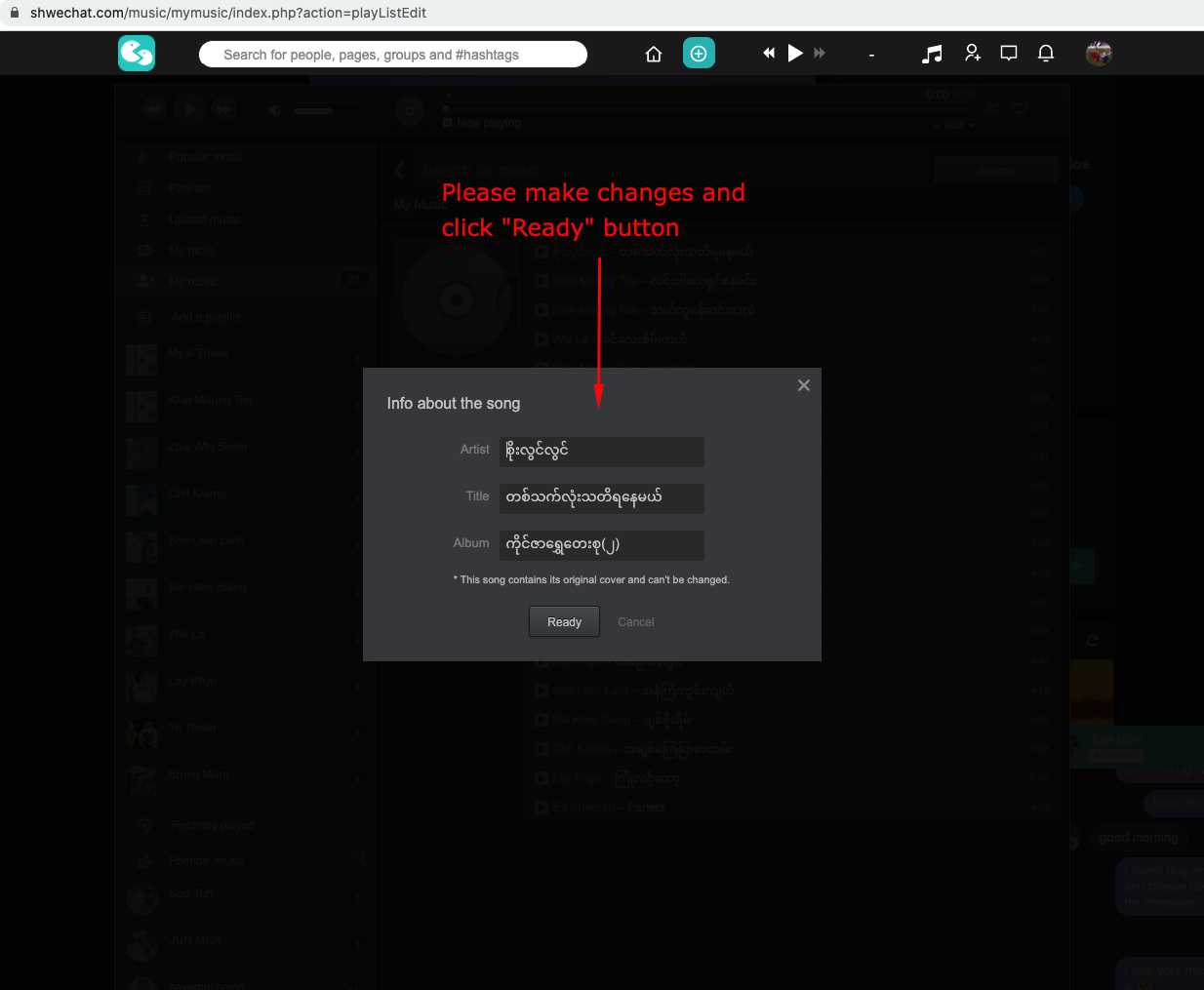Focus the people and hashtags search box

393,55
